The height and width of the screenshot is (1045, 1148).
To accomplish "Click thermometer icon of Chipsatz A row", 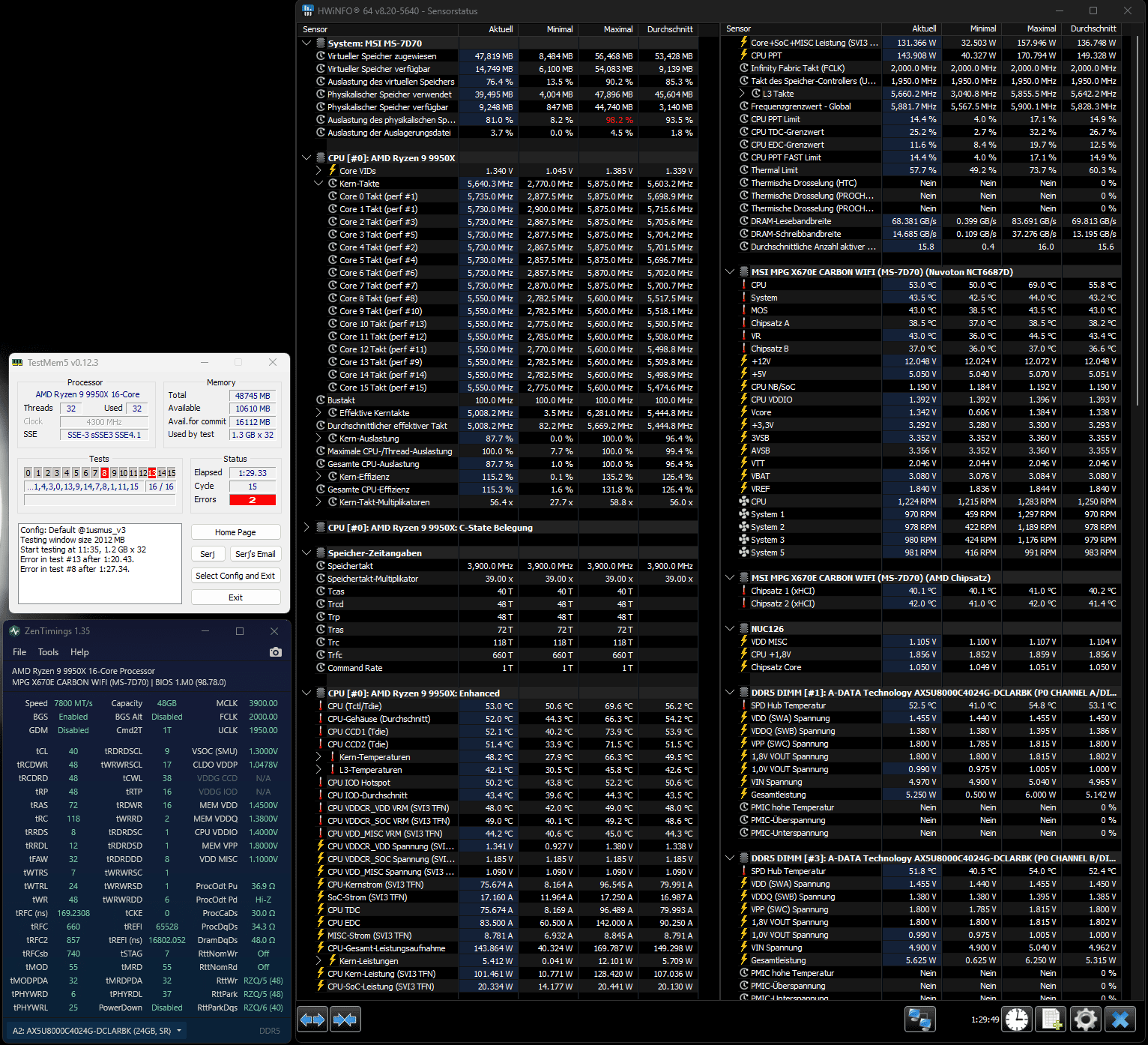I will point(744,323).
